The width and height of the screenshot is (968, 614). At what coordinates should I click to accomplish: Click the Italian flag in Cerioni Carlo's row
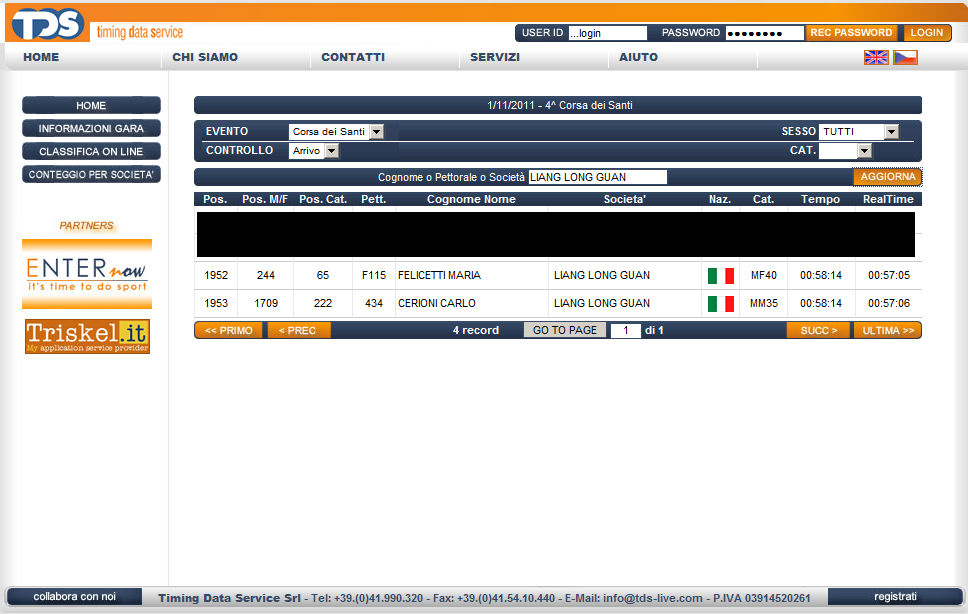[x=720, y=304]
